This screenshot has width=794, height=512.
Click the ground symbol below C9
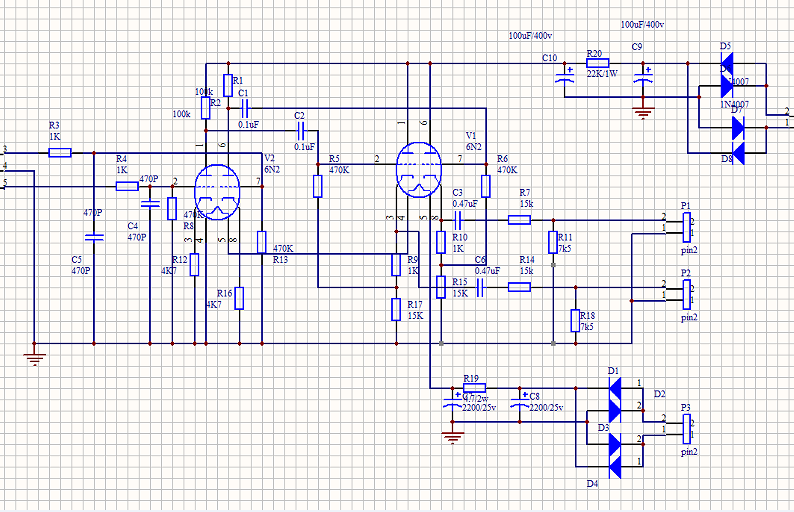643,112
